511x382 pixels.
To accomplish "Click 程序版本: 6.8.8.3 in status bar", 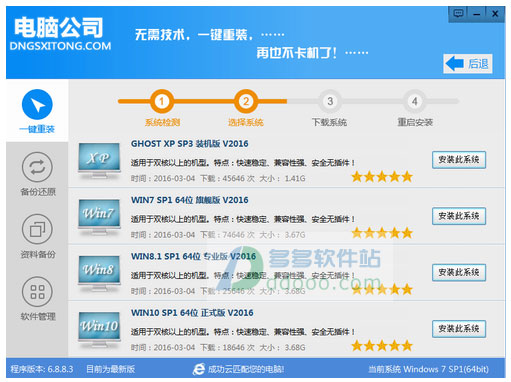I will [x=42, y=369].
